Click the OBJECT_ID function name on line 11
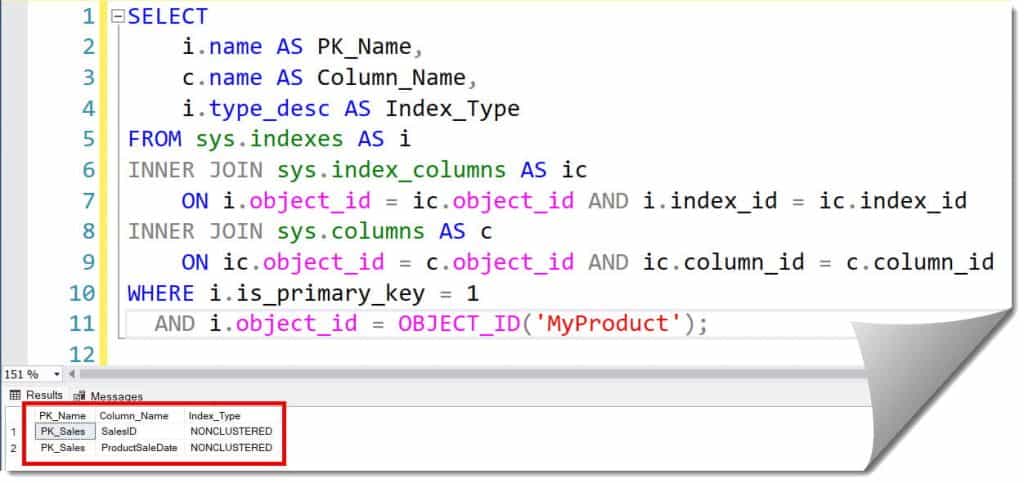The width and height of the screenshot is (1024, 483). click(x=459, y=324)
